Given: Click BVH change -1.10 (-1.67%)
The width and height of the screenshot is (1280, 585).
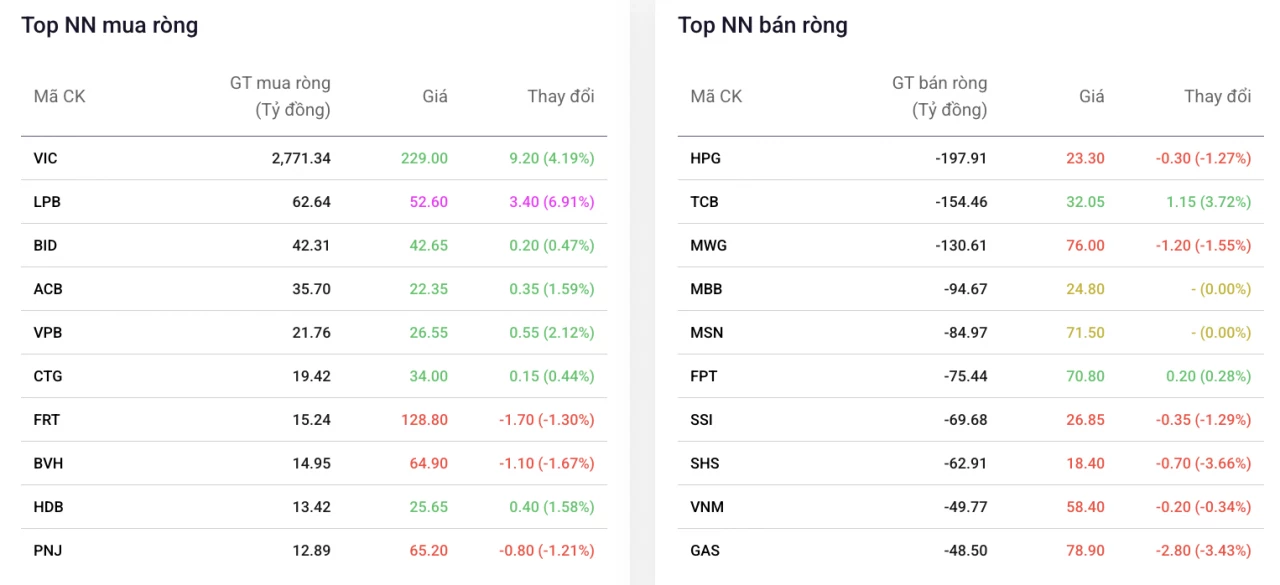Looking at the screenshot, I should coord(547,464).
